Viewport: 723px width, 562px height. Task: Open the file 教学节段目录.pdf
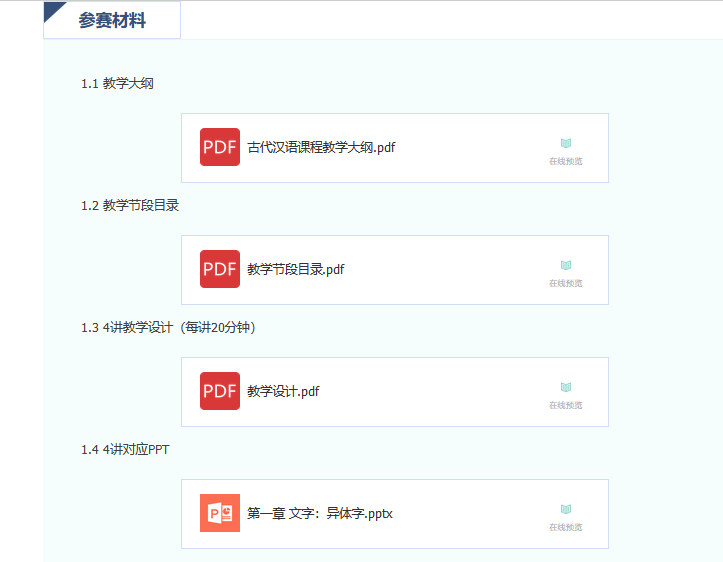click(x=295, y=269)
